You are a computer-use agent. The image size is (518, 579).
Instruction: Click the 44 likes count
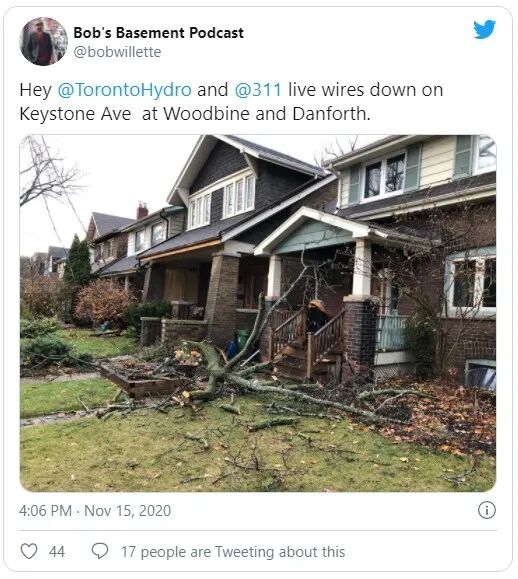click(56, 552)
